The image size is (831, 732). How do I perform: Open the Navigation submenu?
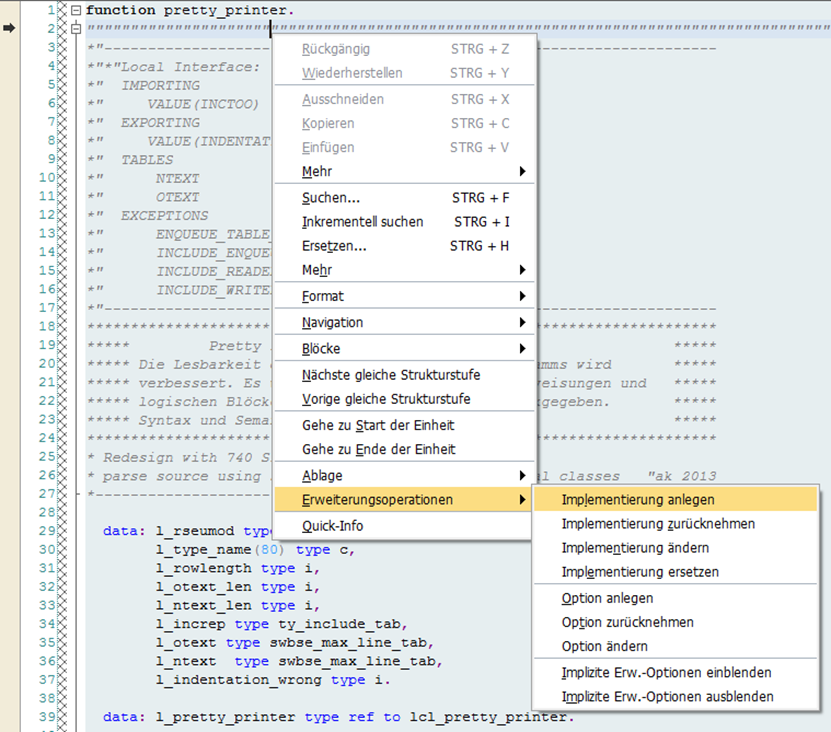405,322
